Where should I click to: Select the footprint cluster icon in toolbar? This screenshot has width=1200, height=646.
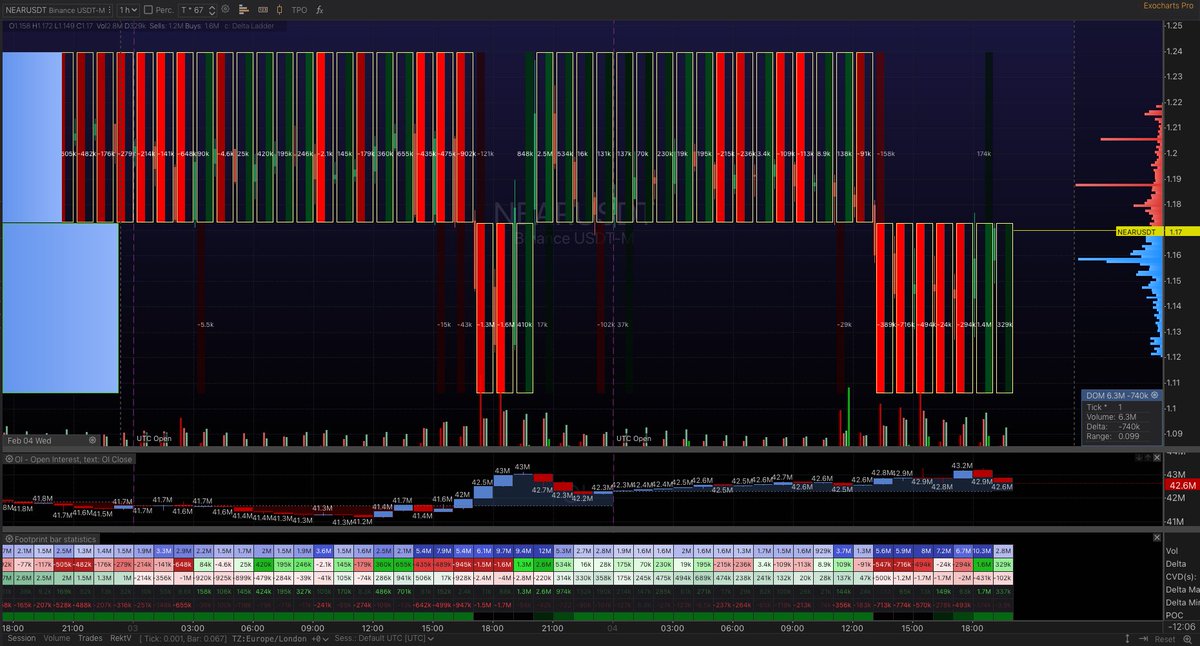tap(262, 9)
